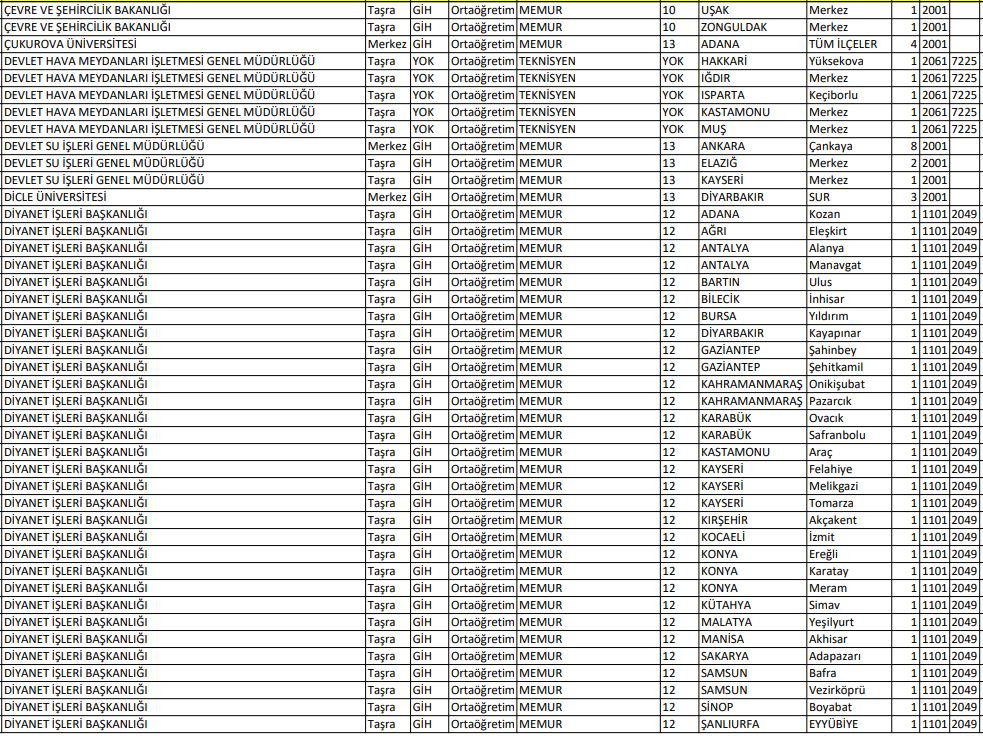This screenshot has width=983, height=743.
Task: Click the İzmit district cell
Action: tap(849, 537)
